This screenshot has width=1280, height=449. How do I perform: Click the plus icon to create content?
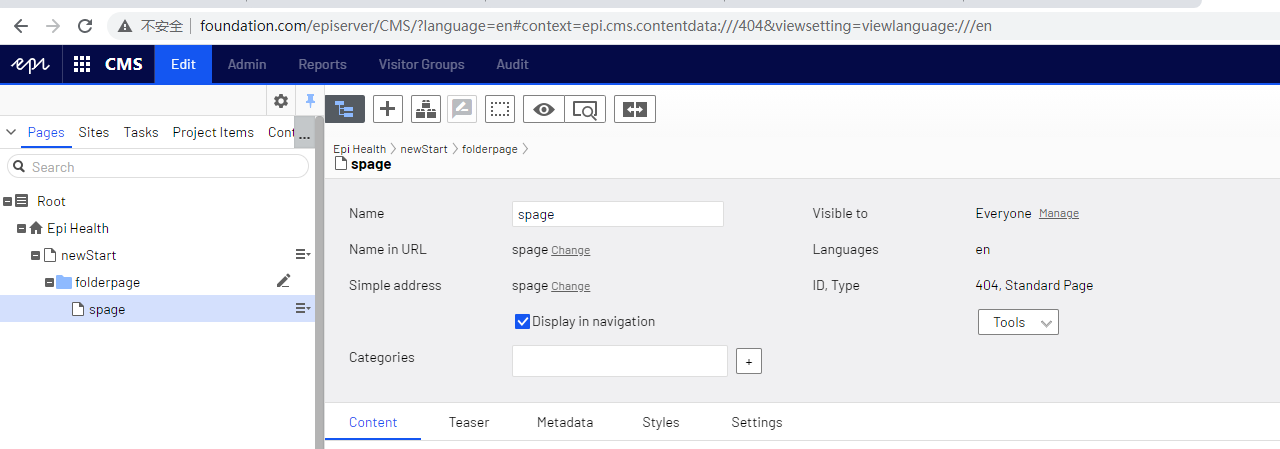(388, 109)
